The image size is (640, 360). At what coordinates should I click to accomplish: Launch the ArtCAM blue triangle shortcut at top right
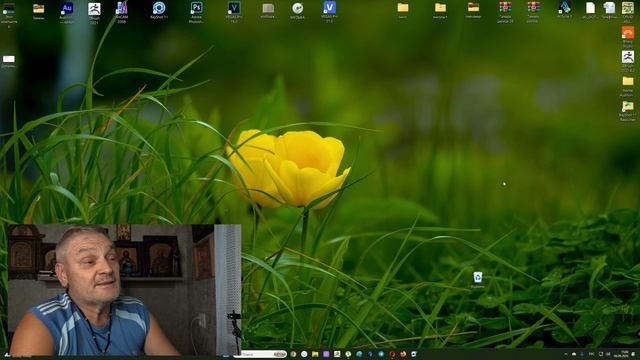(565, 7)
